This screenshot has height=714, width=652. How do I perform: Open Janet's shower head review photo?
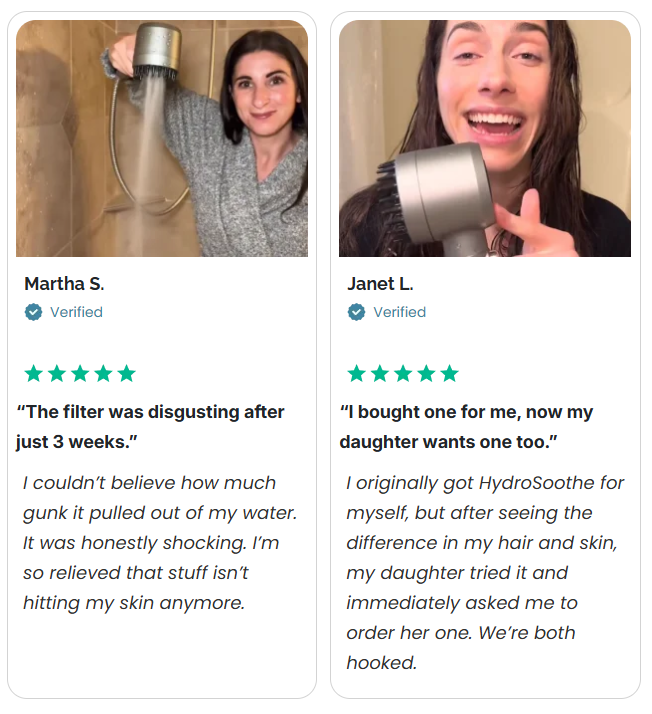click(x=485, y=138)
